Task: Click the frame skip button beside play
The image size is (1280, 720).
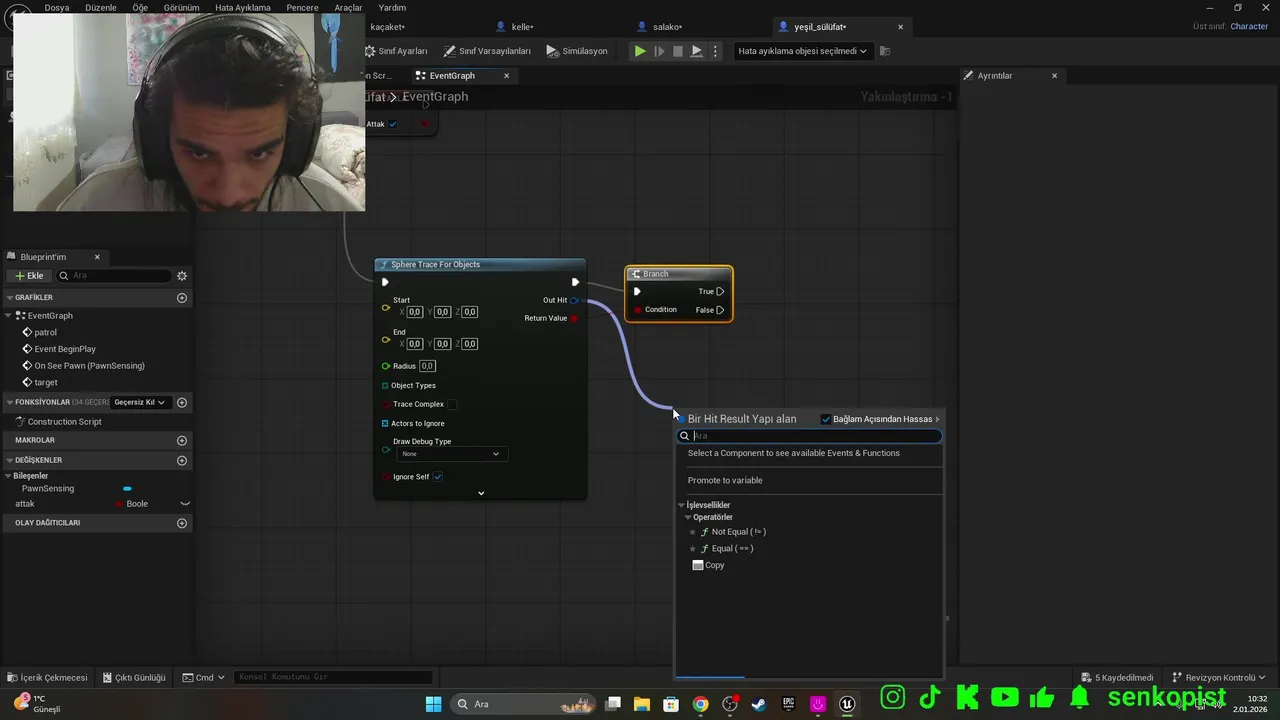Action: pos(659,51)
